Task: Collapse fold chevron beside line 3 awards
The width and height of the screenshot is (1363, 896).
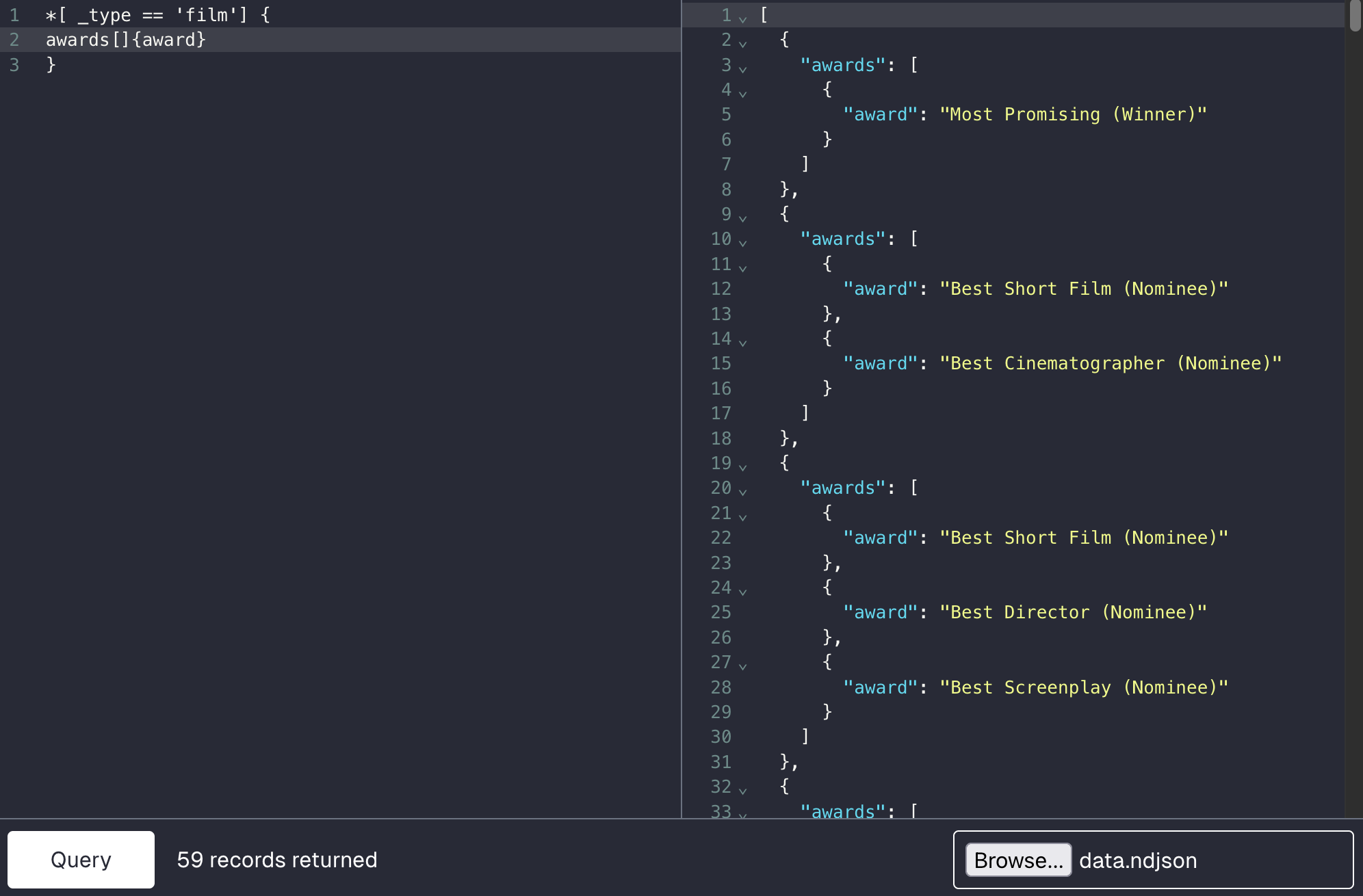Action: coord(742,68)
